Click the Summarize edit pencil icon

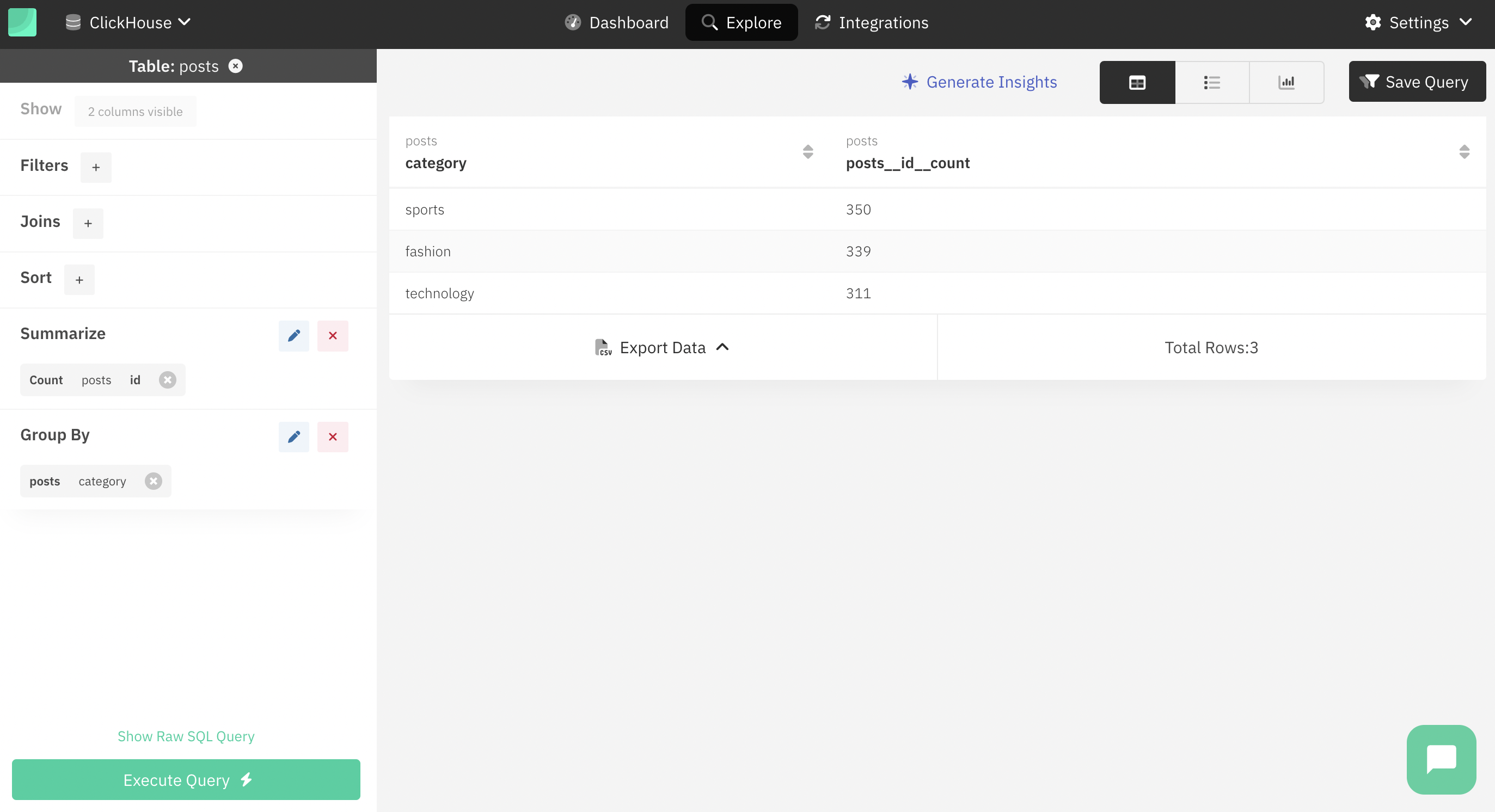click(294, 334)
